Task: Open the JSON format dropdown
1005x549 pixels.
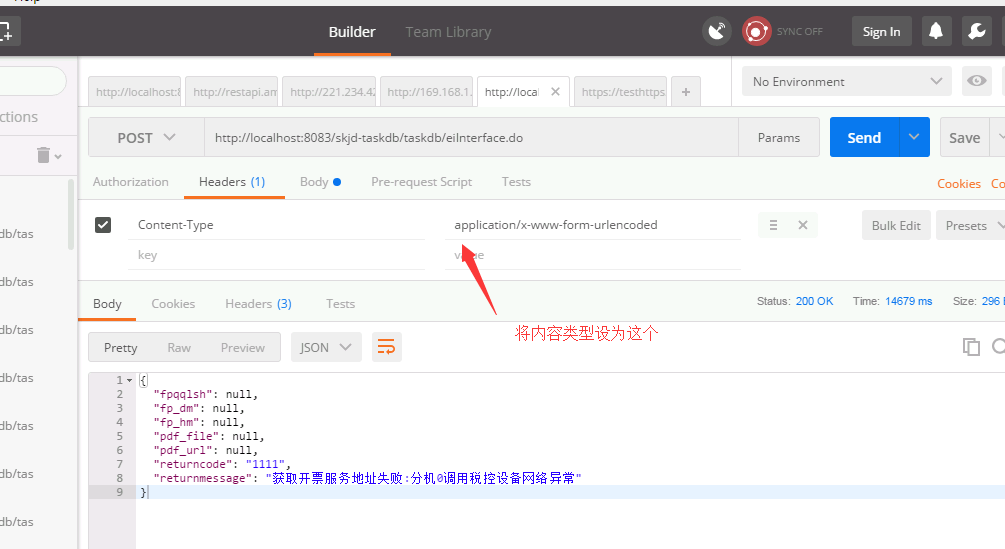Action: tap(326, 347)
